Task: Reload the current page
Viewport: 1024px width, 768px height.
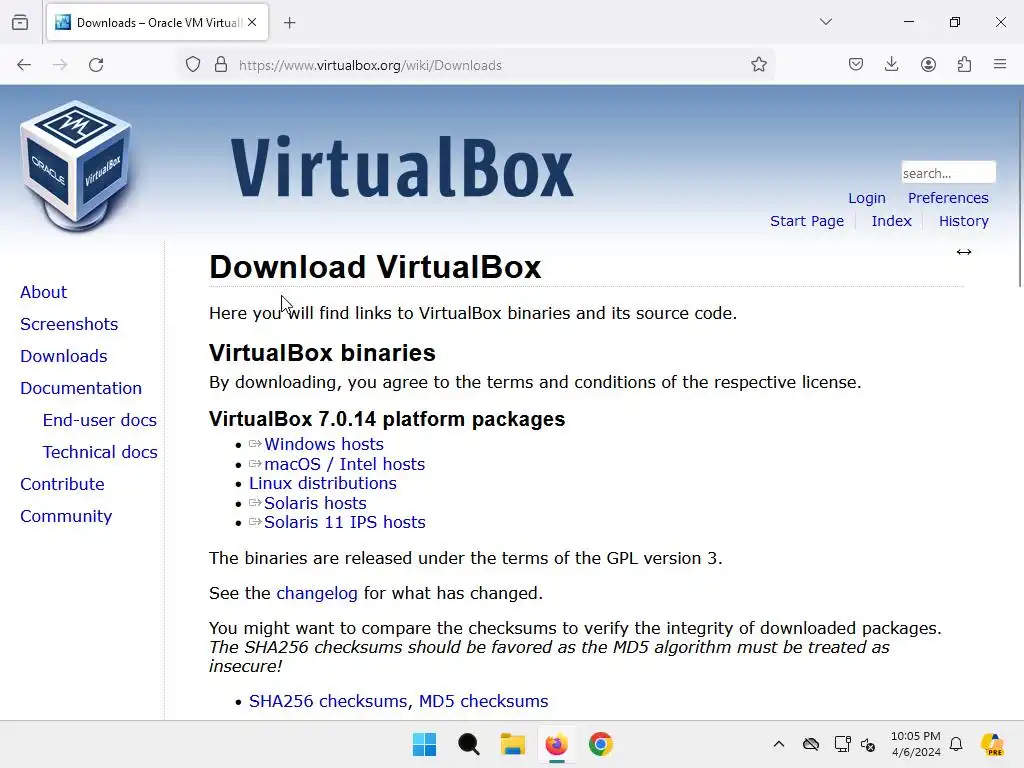Action: coord(96,65)
